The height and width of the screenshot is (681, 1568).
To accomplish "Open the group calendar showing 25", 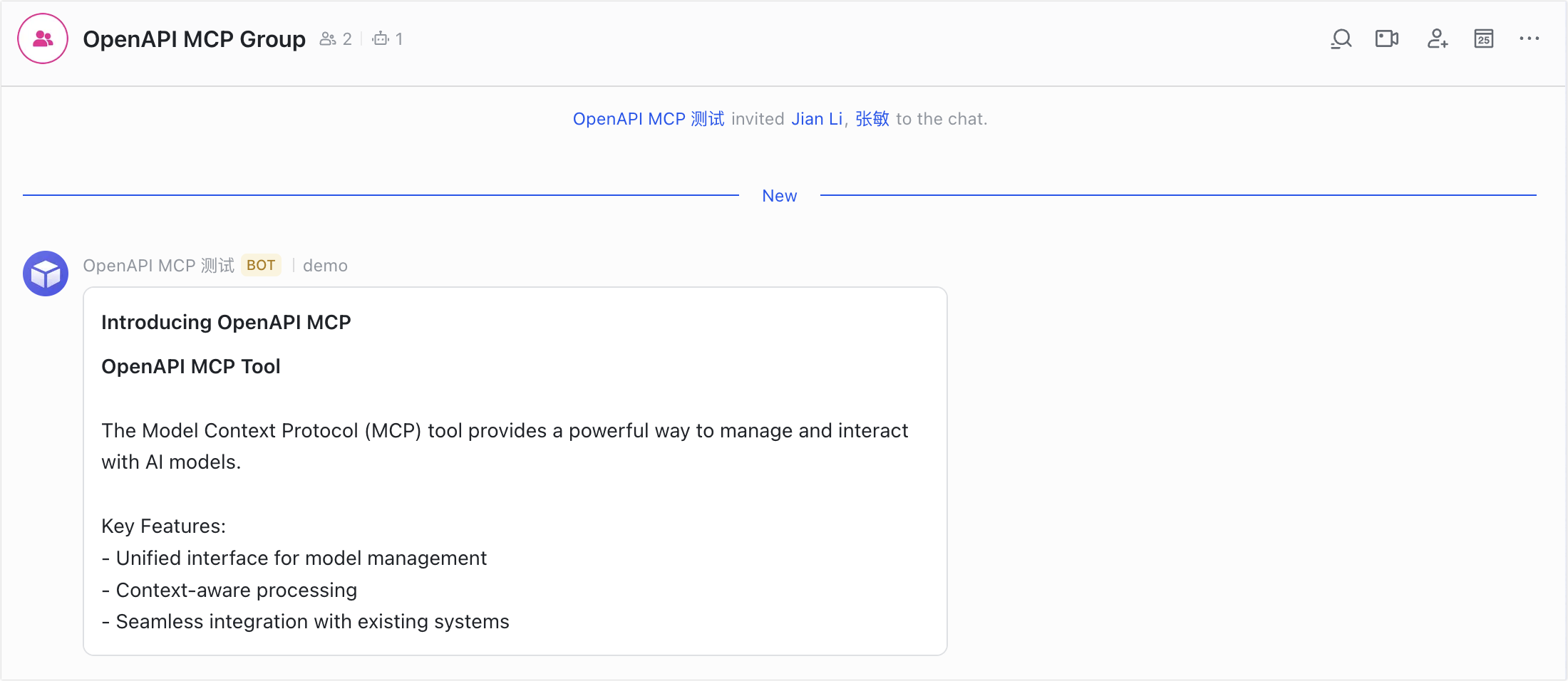I will 1484,39.
